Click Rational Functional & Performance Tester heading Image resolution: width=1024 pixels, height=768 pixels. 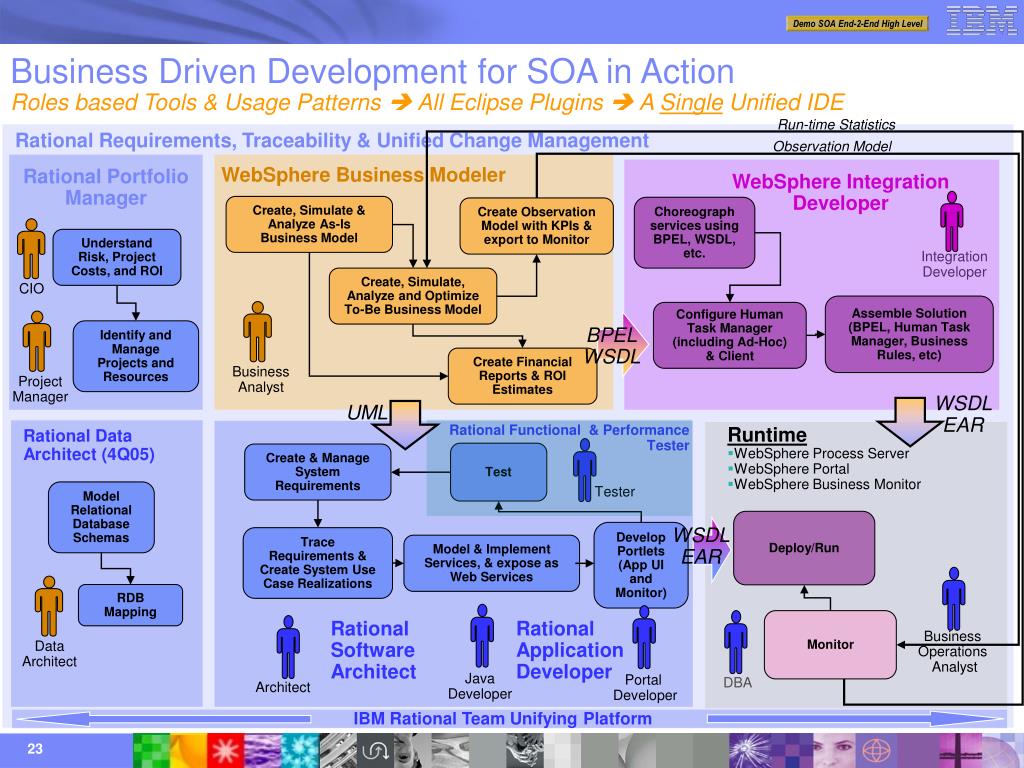tap(569, 438)
